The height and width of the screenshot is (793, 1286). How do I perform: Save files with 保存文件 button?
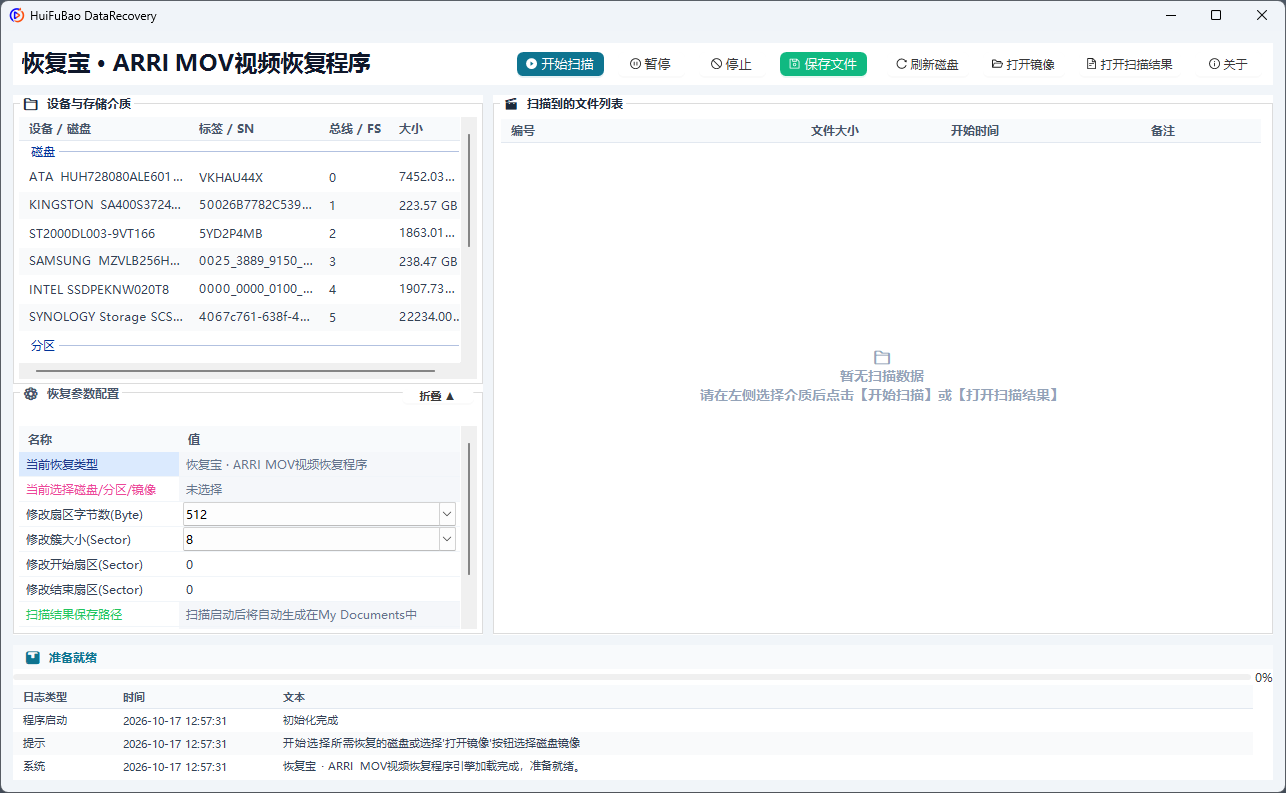(x=823, y=64)
